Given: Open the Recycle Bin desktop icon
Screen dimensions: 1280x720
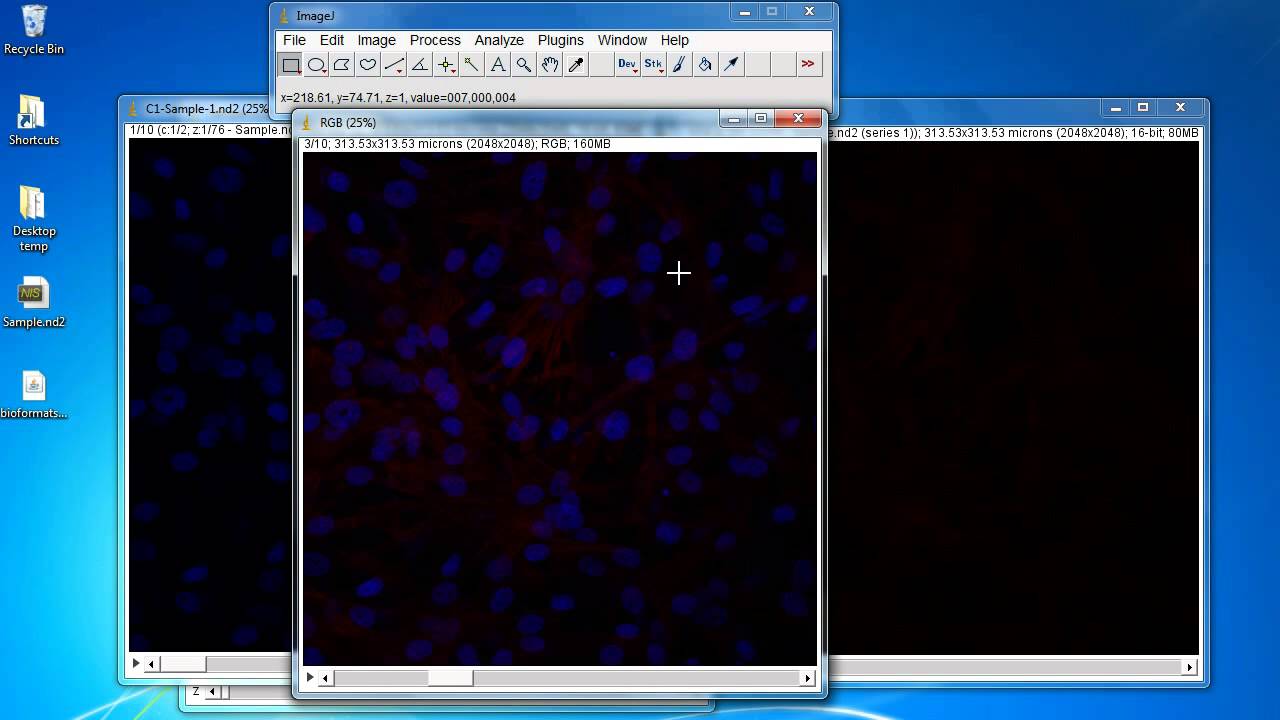Looking at the screenshot, I should pyautogui.click(x=34, y=31).
